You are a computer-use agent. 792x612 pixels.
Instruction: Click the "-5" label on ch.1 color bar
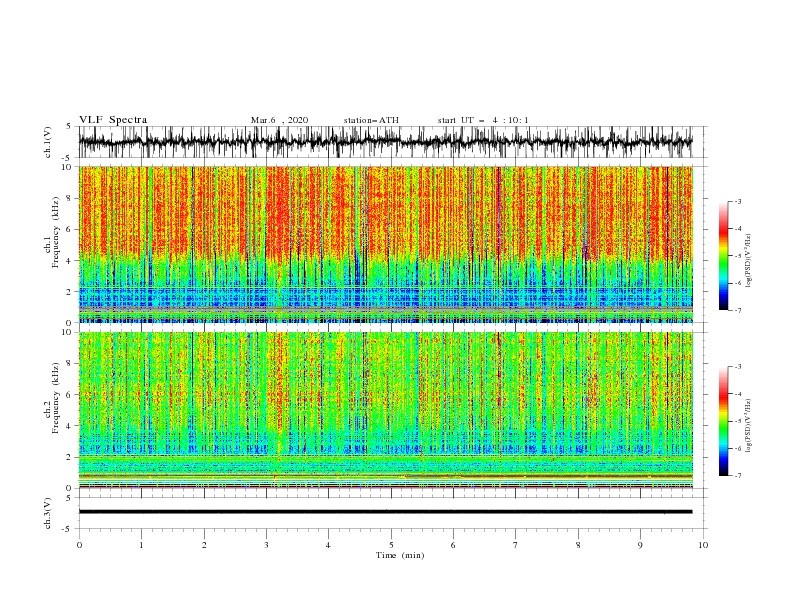(x=737, y=256)
